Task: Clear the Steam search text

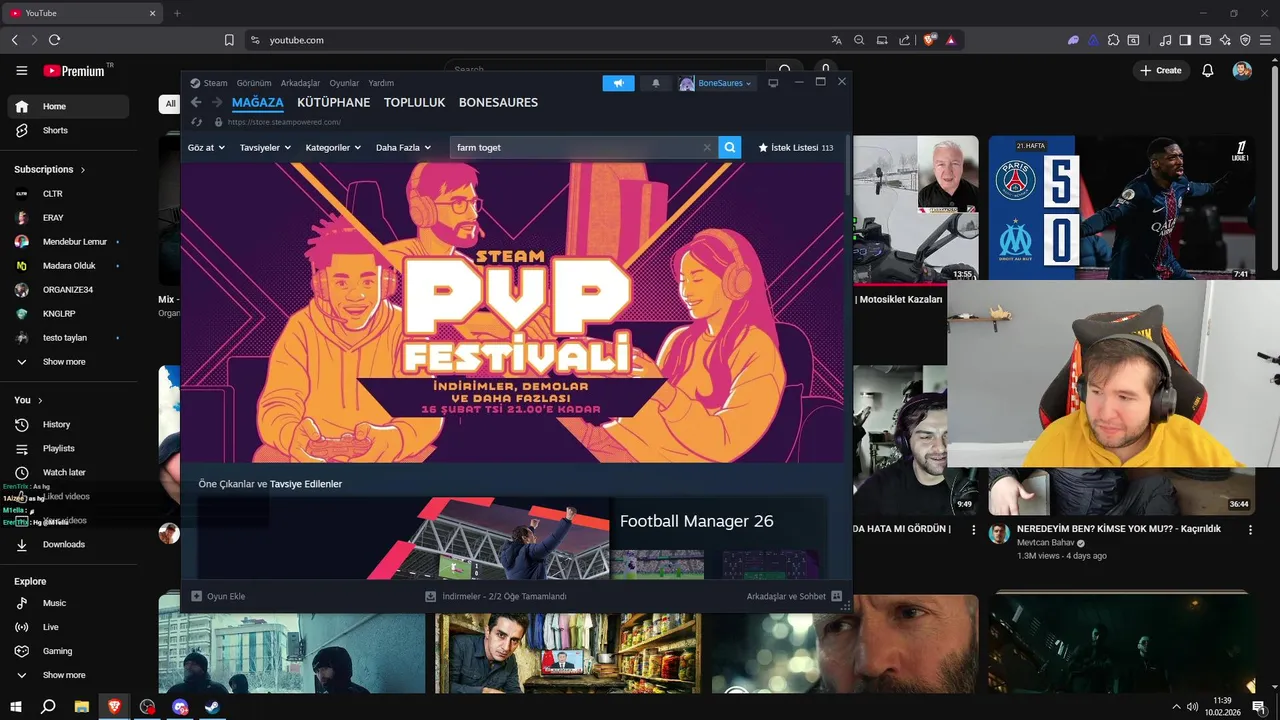Action: [x=707, y=147]
